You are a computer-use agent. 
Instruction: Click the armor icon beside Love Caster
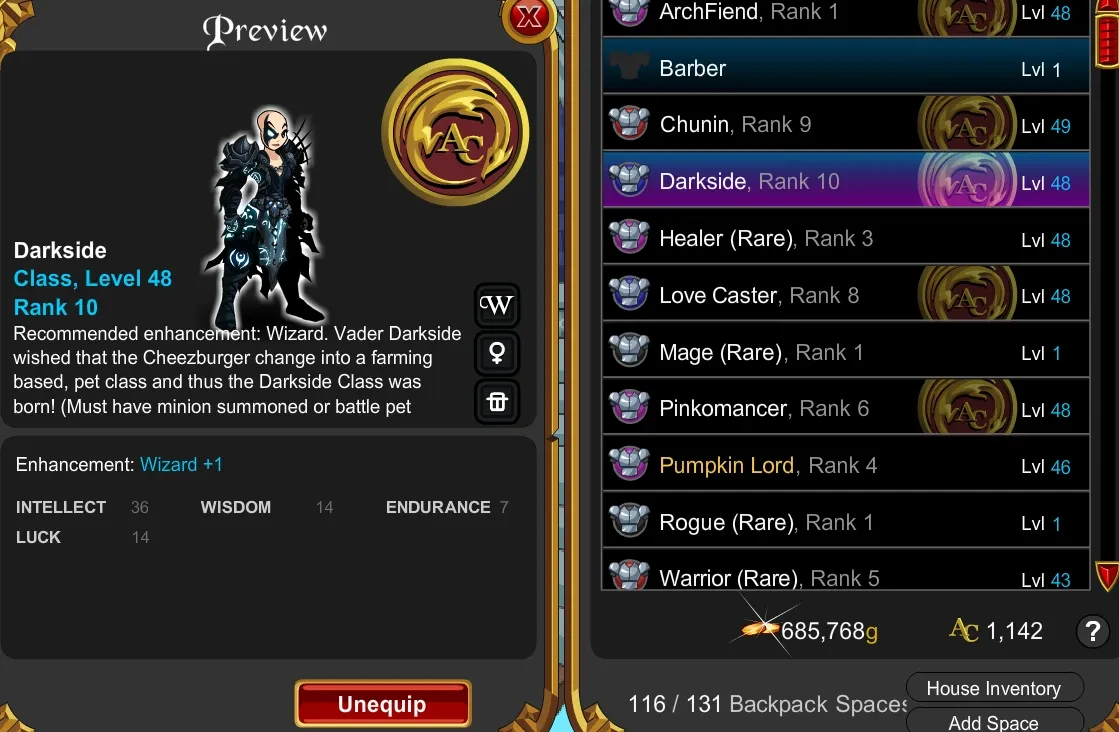(629, 295)
